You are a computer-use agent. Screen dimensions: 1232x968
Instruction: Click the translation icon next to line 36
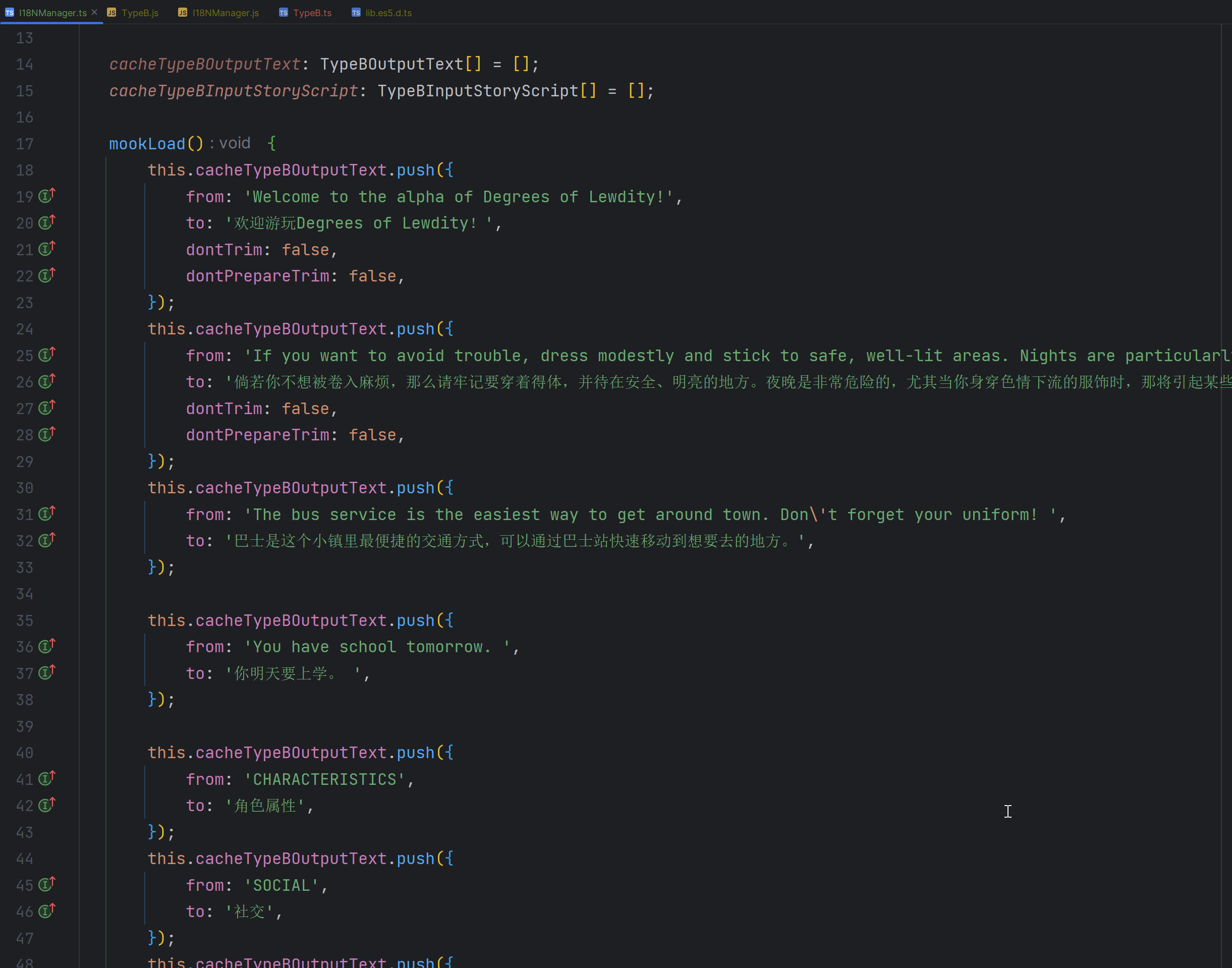[46, 646]
